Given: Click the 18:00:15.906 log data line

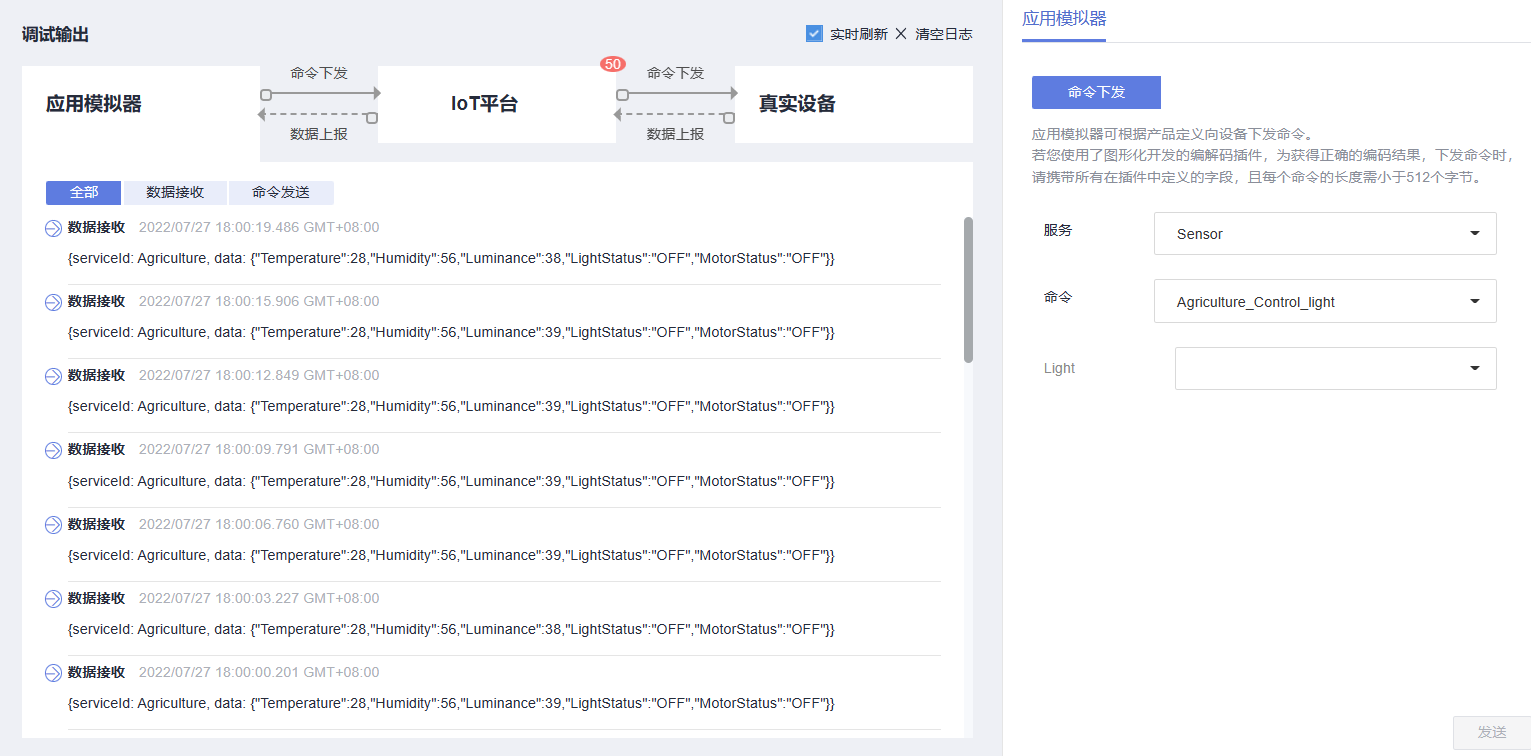Looking at the screenshot, I should 451,332.
